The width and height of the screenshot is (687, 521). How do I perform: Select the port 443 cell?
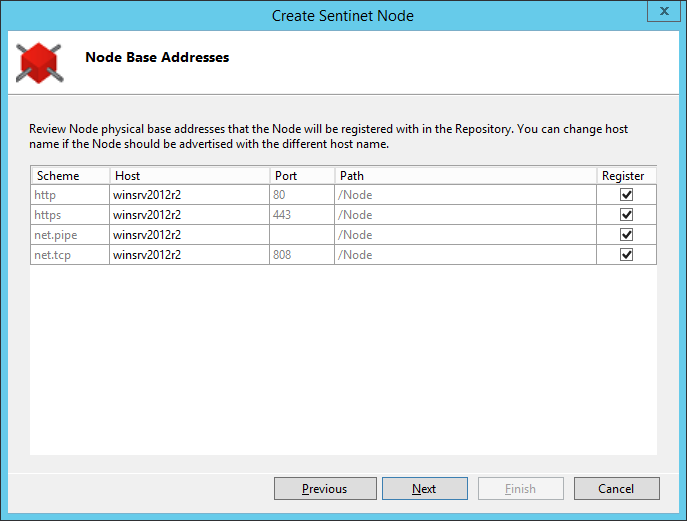302,215
